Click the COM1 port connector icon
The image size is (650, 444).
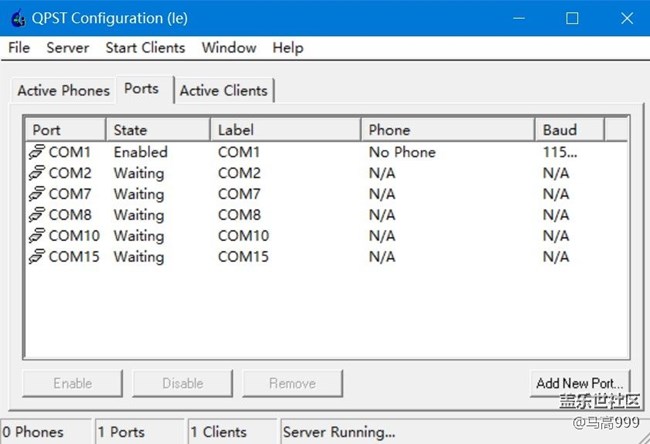click(37, 152)
